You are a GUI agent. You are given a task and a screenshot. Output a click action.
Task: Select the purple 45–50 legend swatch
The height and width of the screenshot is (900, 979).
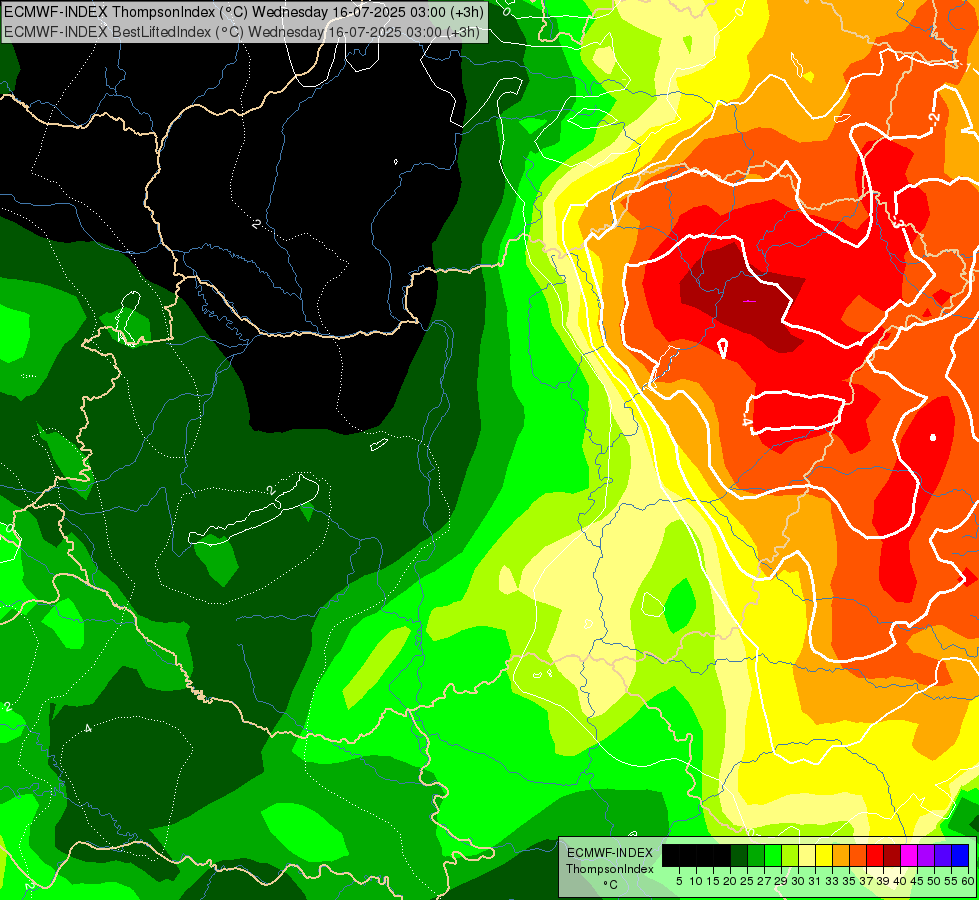tap(927, 855)
